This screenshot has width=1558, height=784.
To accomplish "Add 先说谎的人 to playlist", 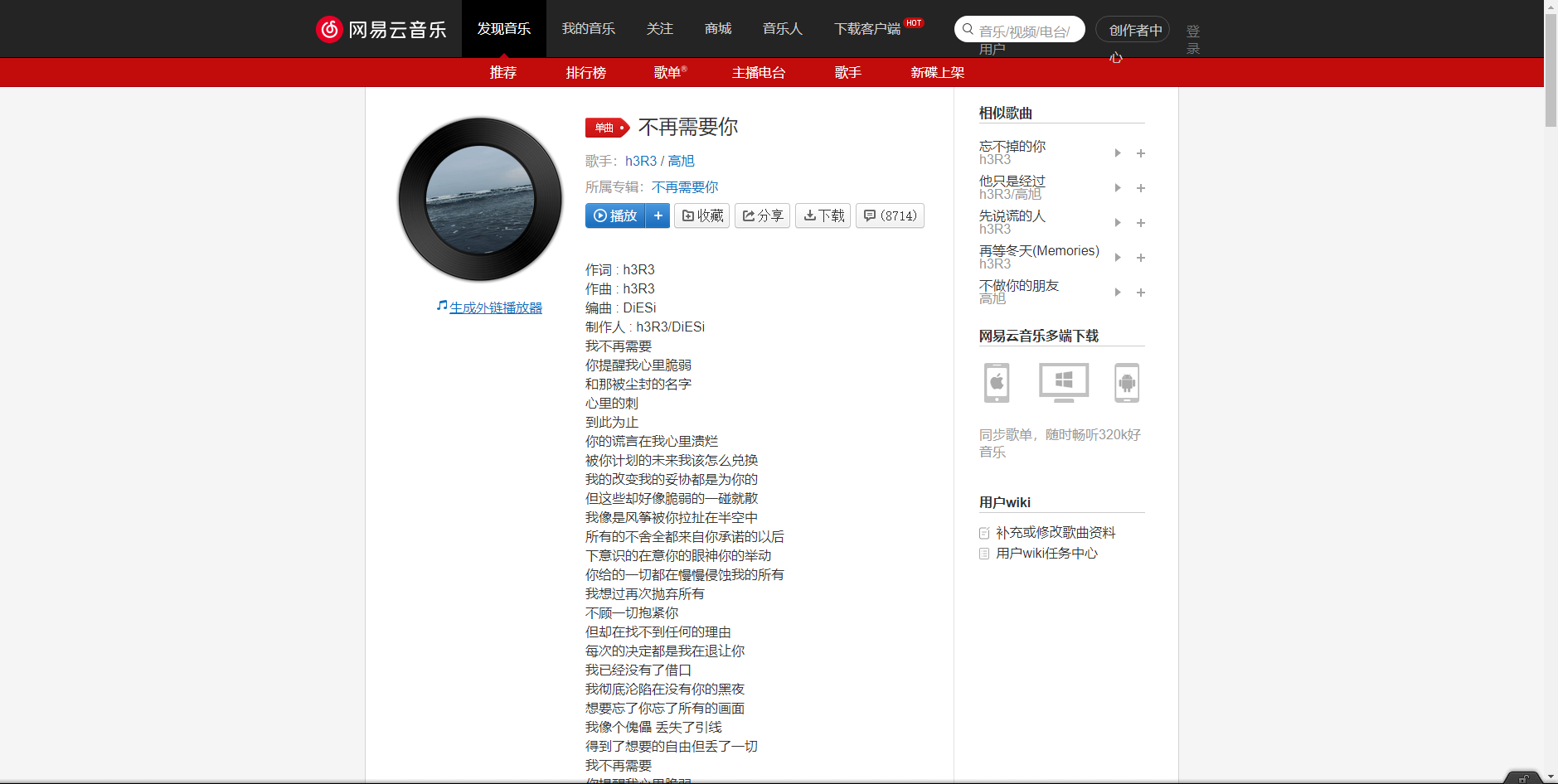I will tap(1140, 223).
